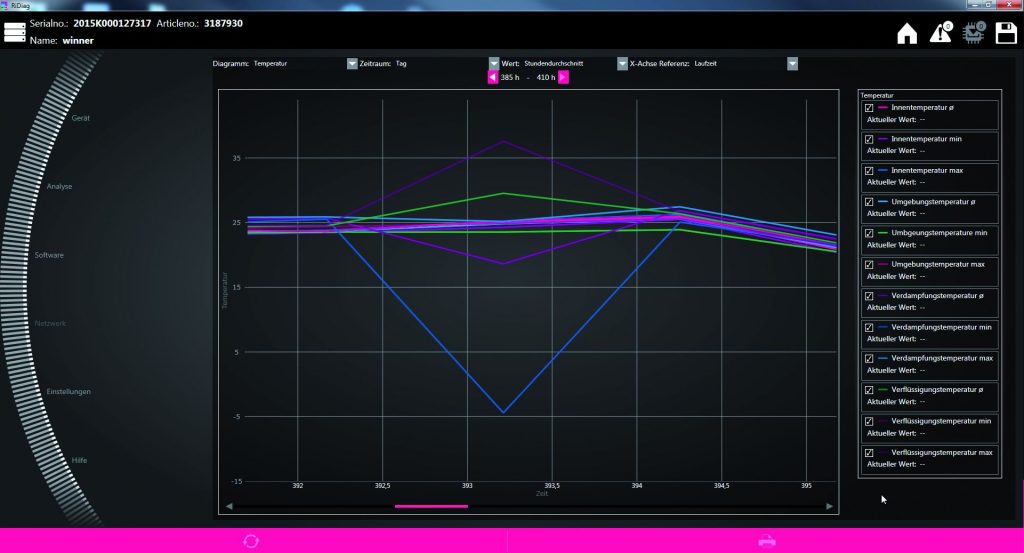Click the right pink arrow after 410 h
Screen dimensions: 1024x553
click(x=563, y=77)
